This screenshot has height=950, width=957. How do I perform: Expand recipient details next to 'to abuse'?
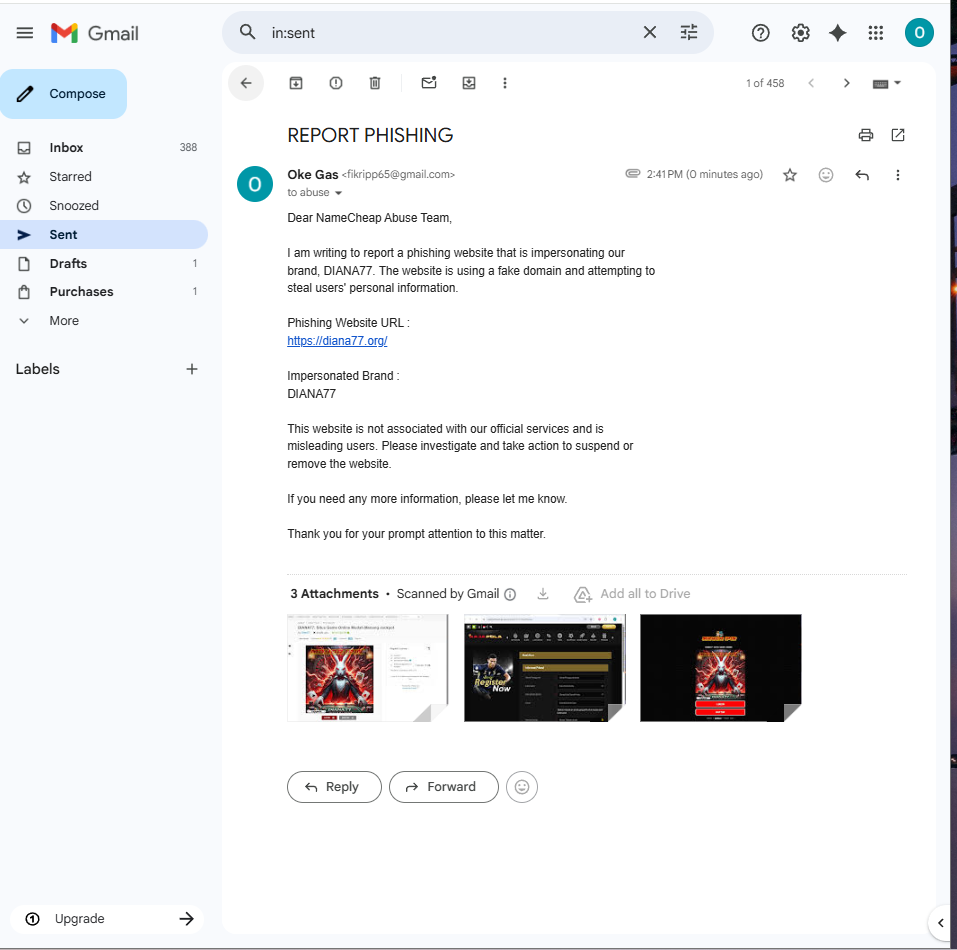coord(338,193)
